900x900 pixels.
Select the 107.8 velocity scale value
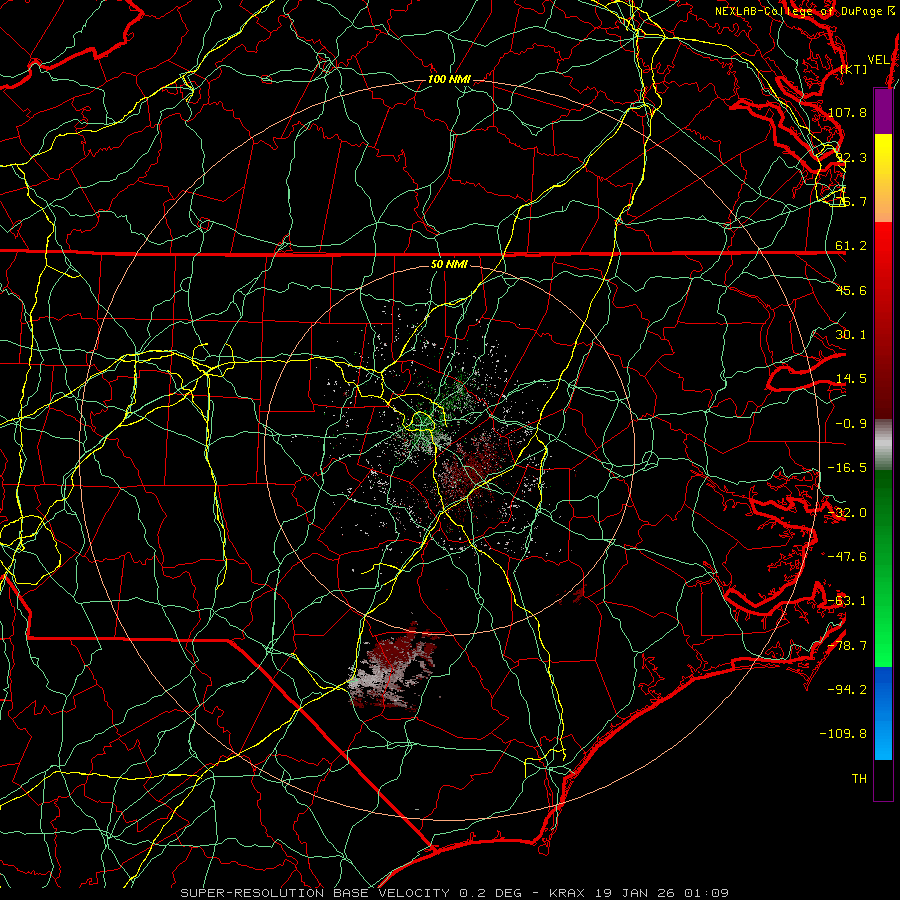click(847, 112)
